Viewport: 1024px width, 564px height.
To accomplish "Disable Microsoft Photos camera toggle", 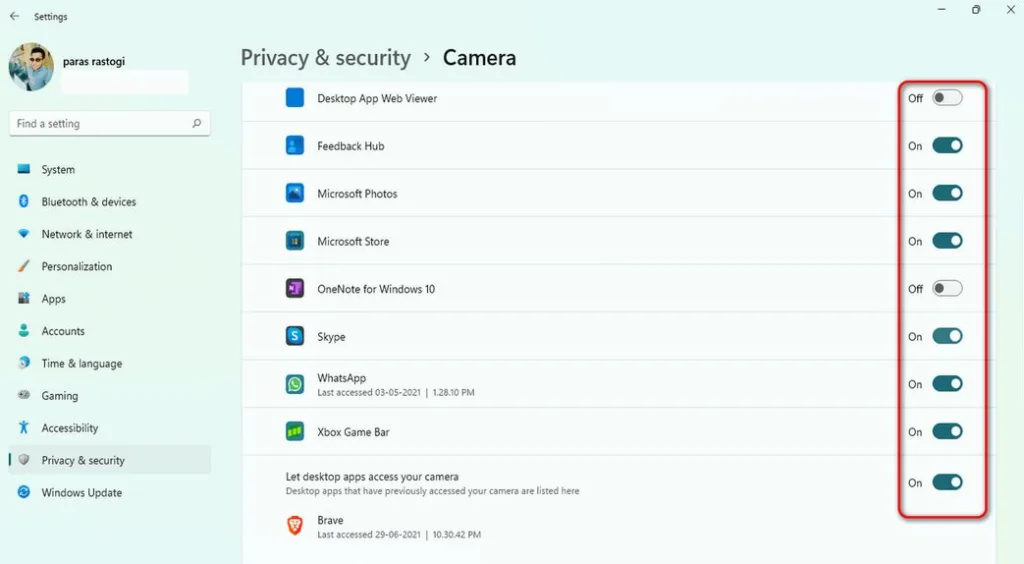I will (947, 193).
